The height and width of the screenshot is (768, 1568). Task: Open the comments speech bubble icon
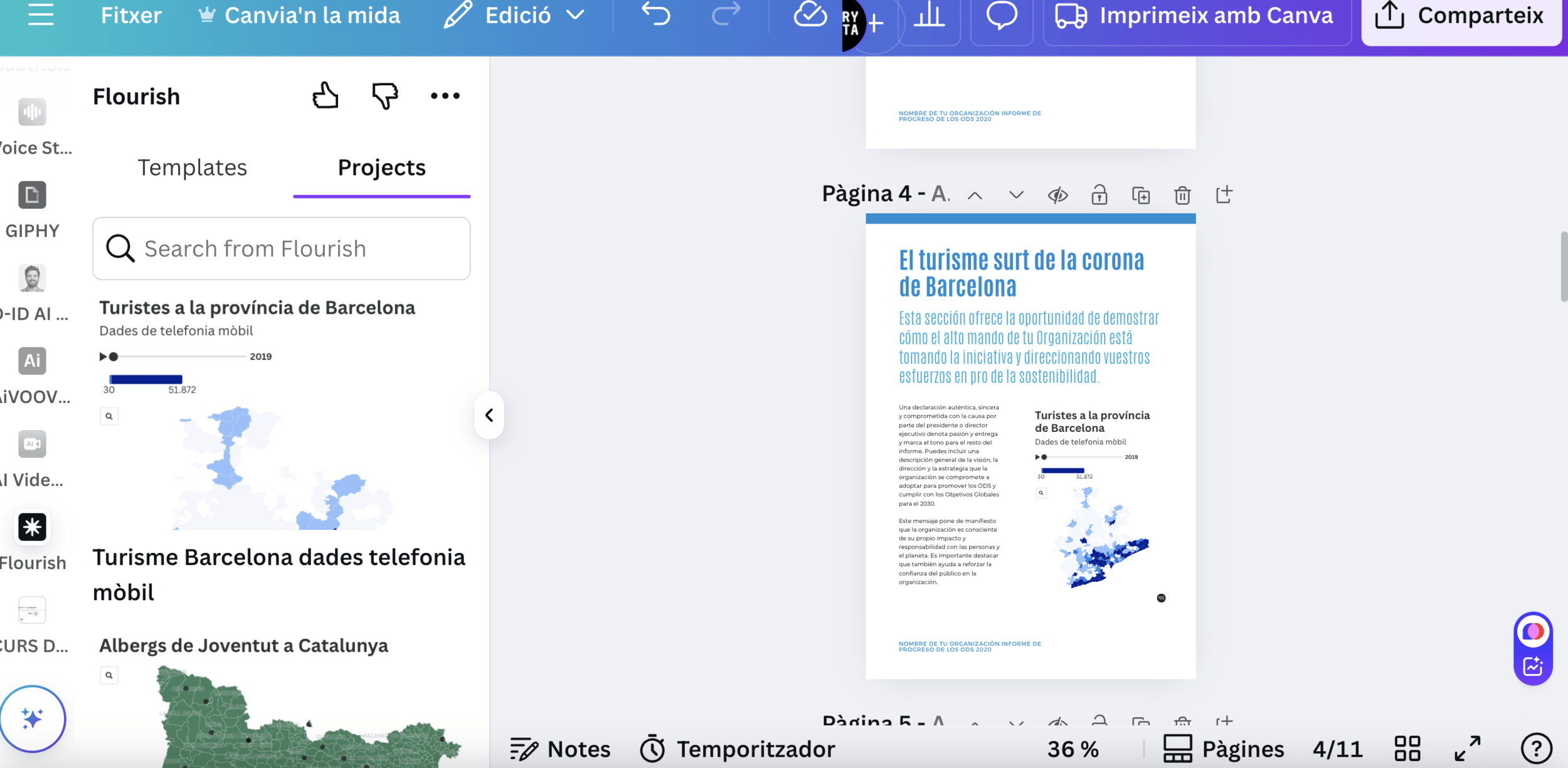1001,15
